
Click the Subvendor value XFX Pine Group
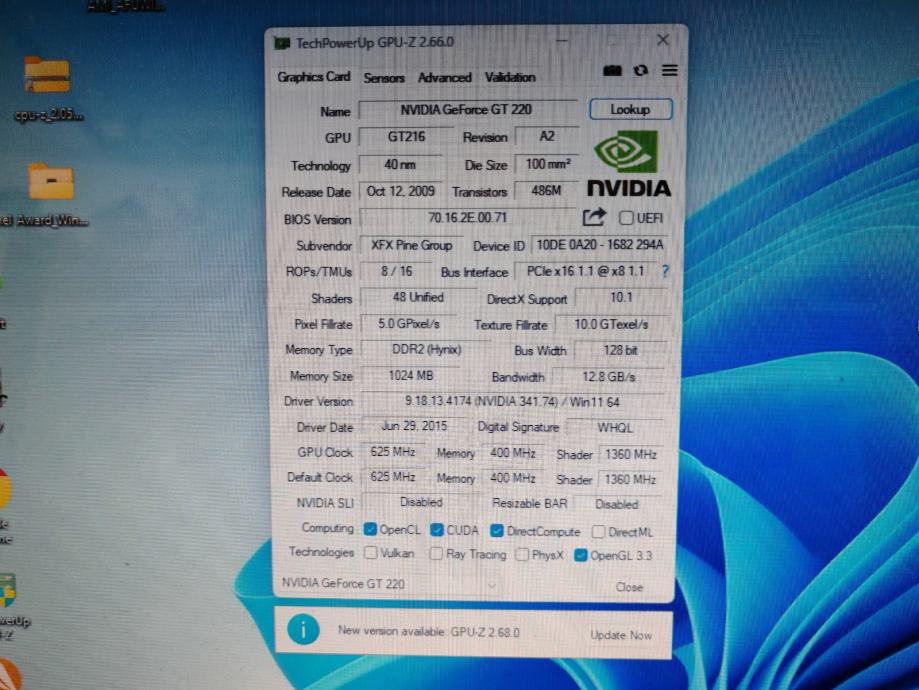click(x=411, y=245)
